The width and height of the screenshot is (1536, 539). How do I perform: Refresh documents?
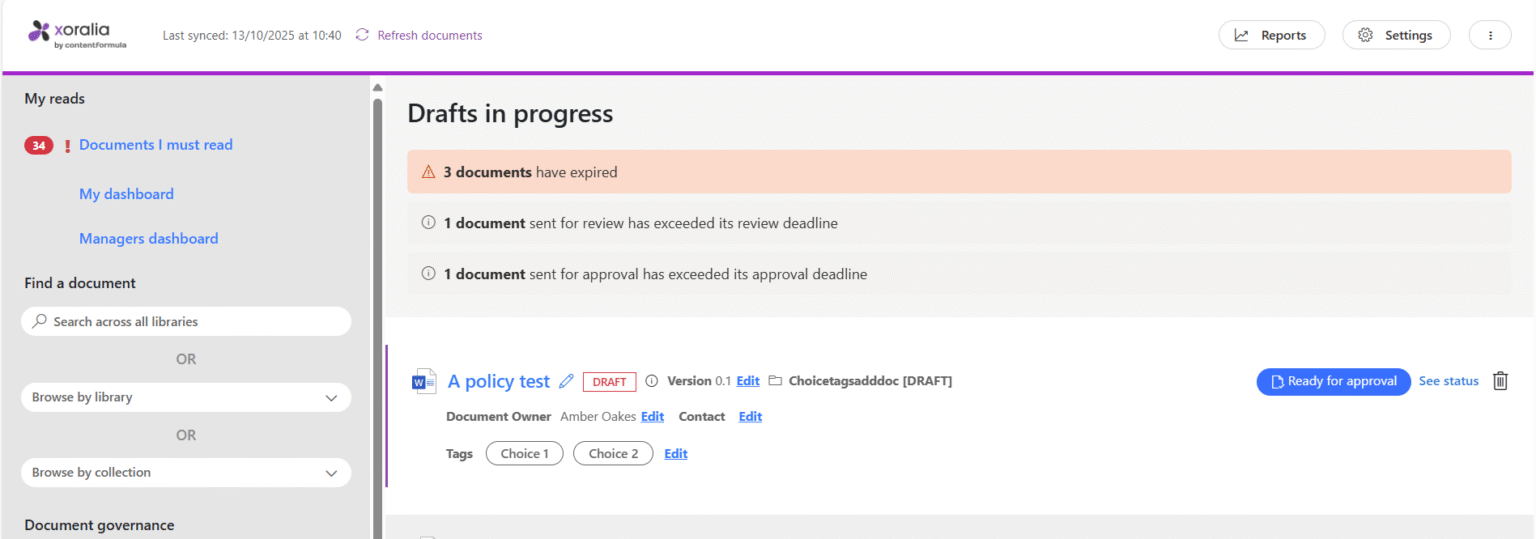(x=419, y=35)
